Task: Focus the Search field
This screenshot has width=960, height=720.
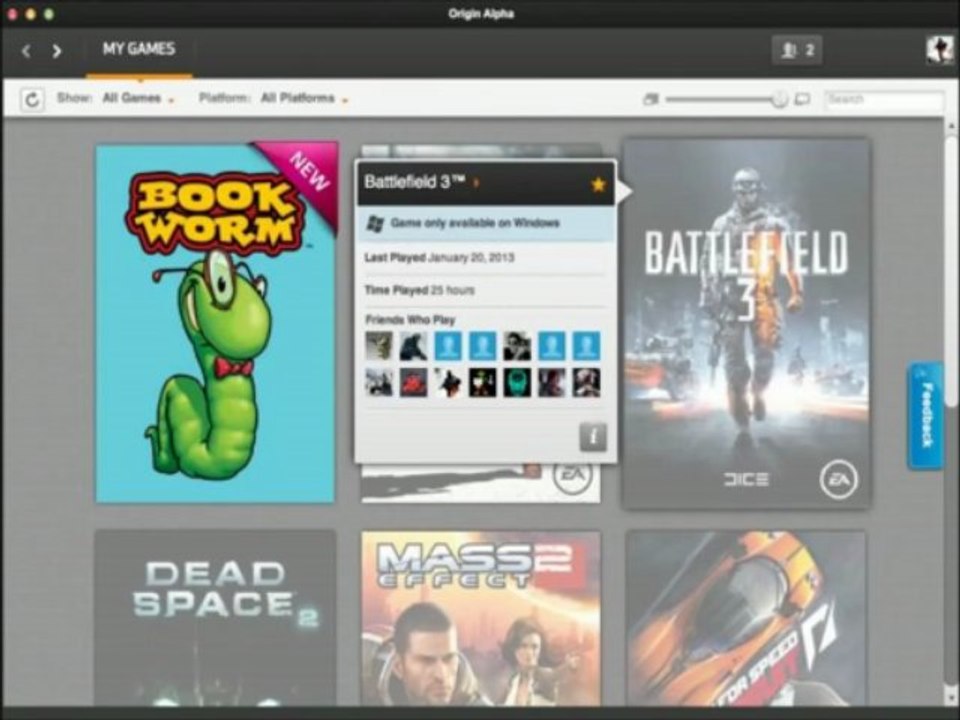Action: pyautogui.click(x=883, y=99)
